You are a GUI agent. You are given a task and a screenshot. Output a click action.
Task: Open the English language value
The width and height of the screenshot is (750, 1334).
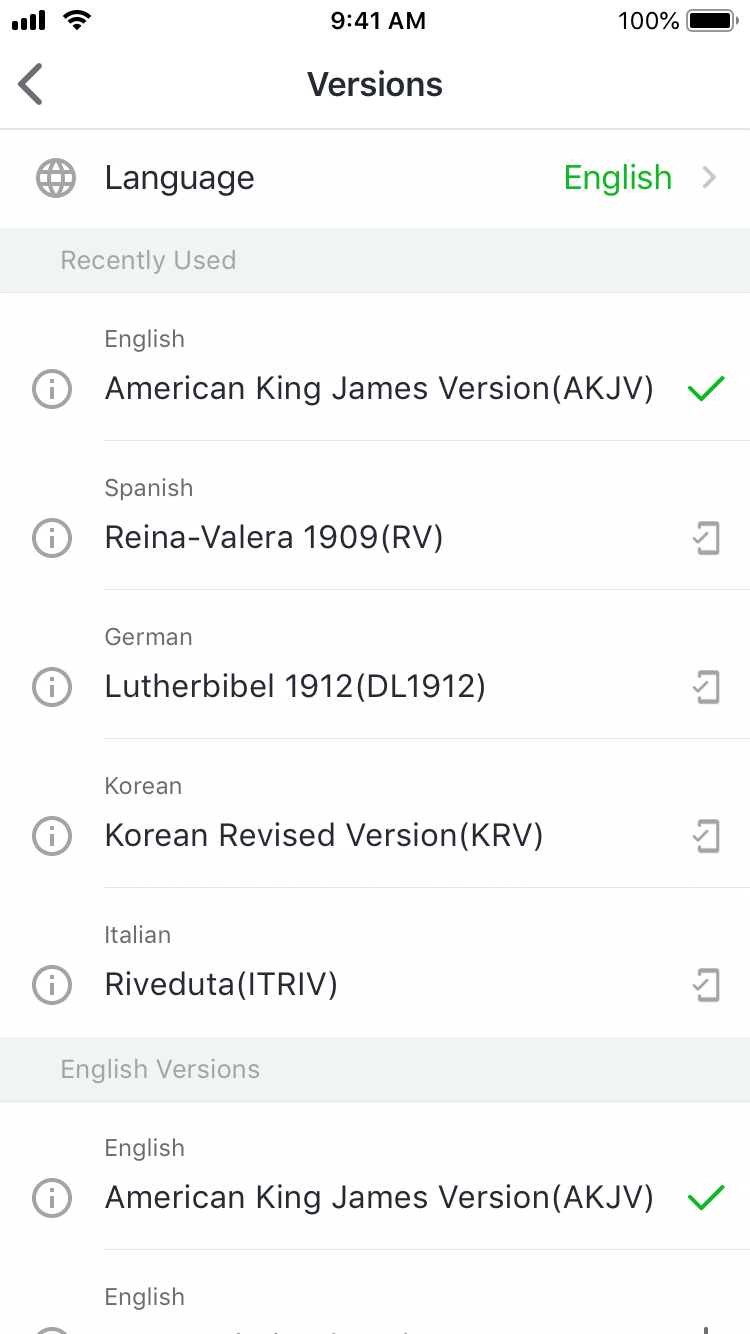pos(617,178)
